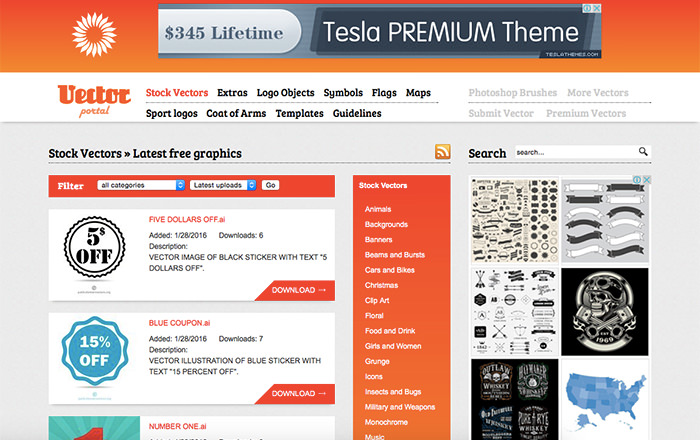Open the ribbon banners ad thumbnail
Viewport: 700px width, 440px height.
[x=605, y=221]
